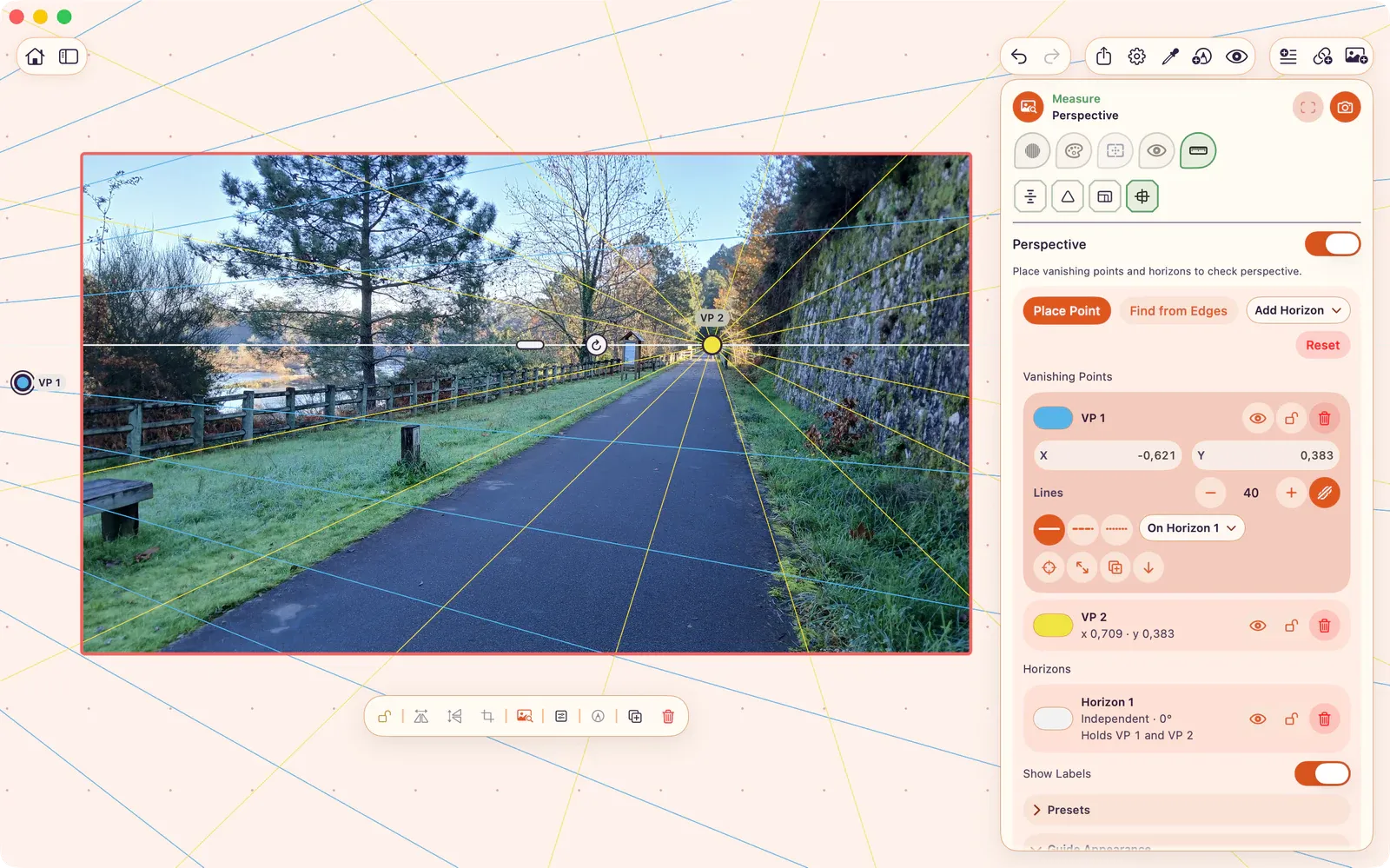Delete VP 1 with trash icon
Screen dimensions: 1390x868
coord(1324,418)
